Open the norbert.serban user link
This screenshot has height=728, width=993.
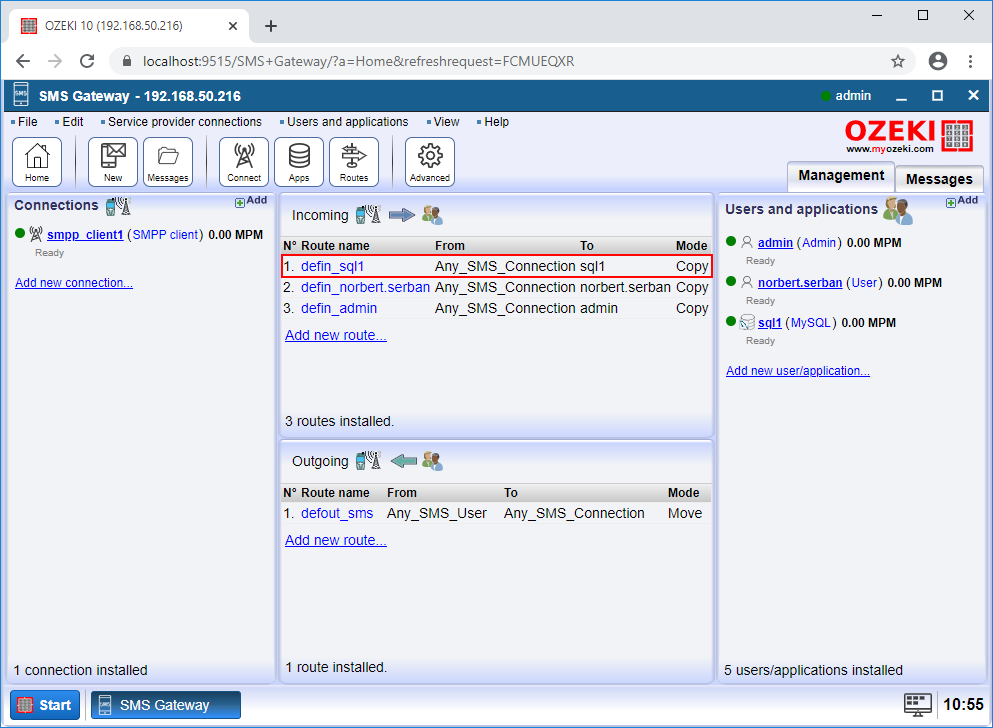pyautogui.click(x=803, y=282)
